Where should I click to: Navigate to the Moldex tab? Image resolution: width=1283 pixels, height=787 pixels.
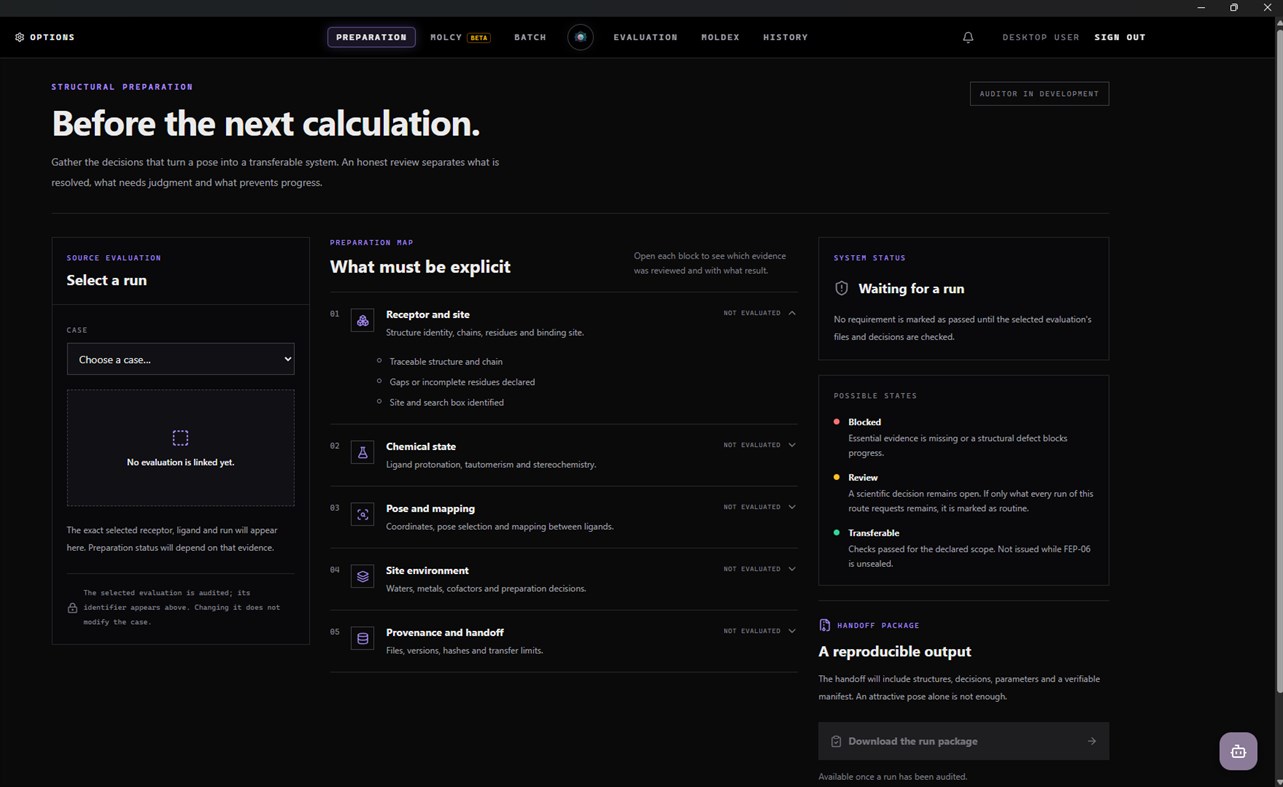tap(720, 37)
